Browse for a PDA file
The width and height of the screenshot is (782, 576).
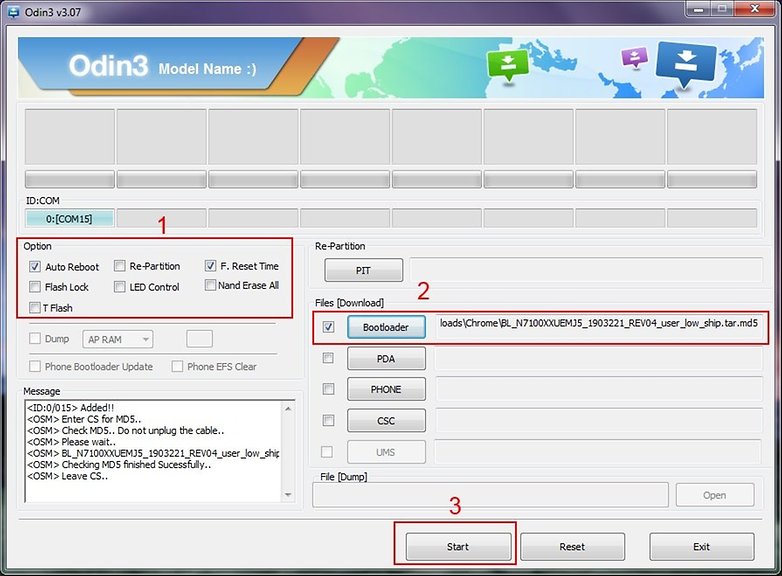click(x=387, y=359)
